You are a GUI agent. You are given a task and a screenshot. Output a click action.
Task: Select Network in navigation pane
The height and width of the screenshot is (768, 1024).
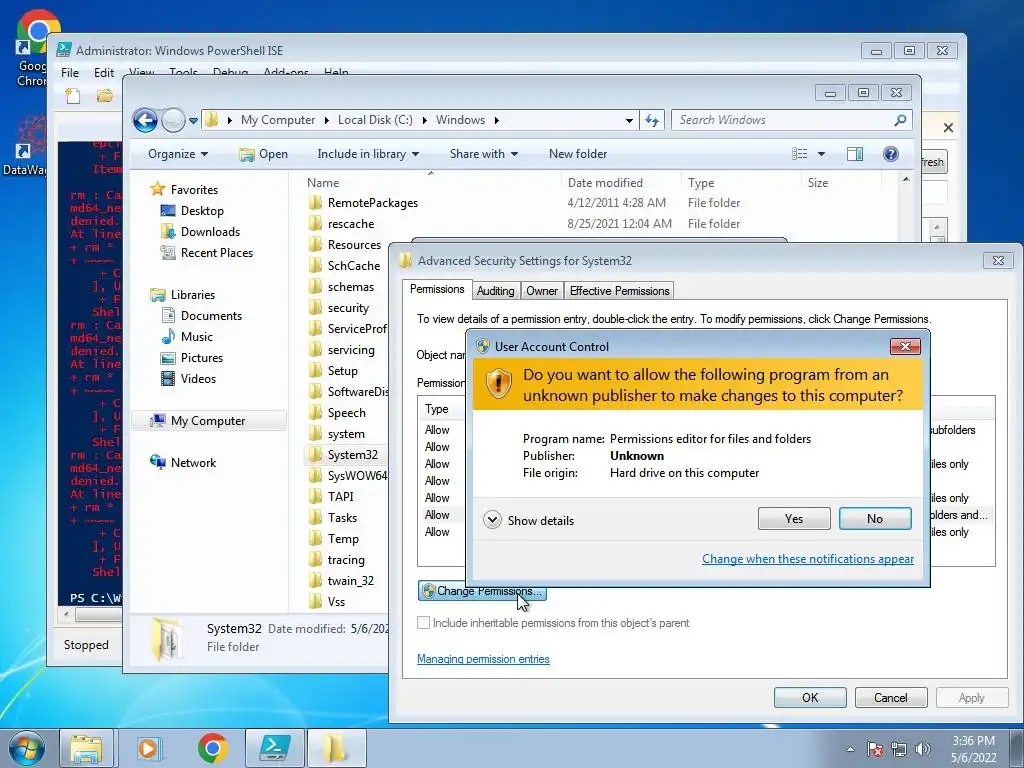point(193,463)
